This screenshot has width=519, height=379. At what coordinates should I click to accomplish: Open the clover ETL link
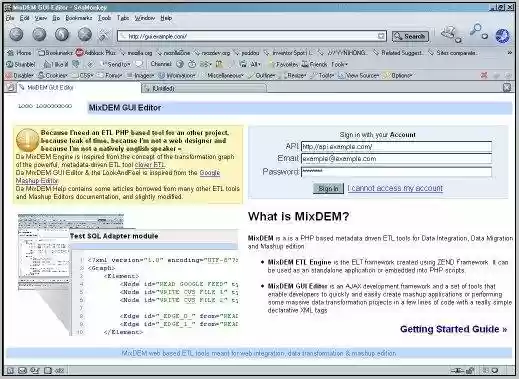(150, 165)
